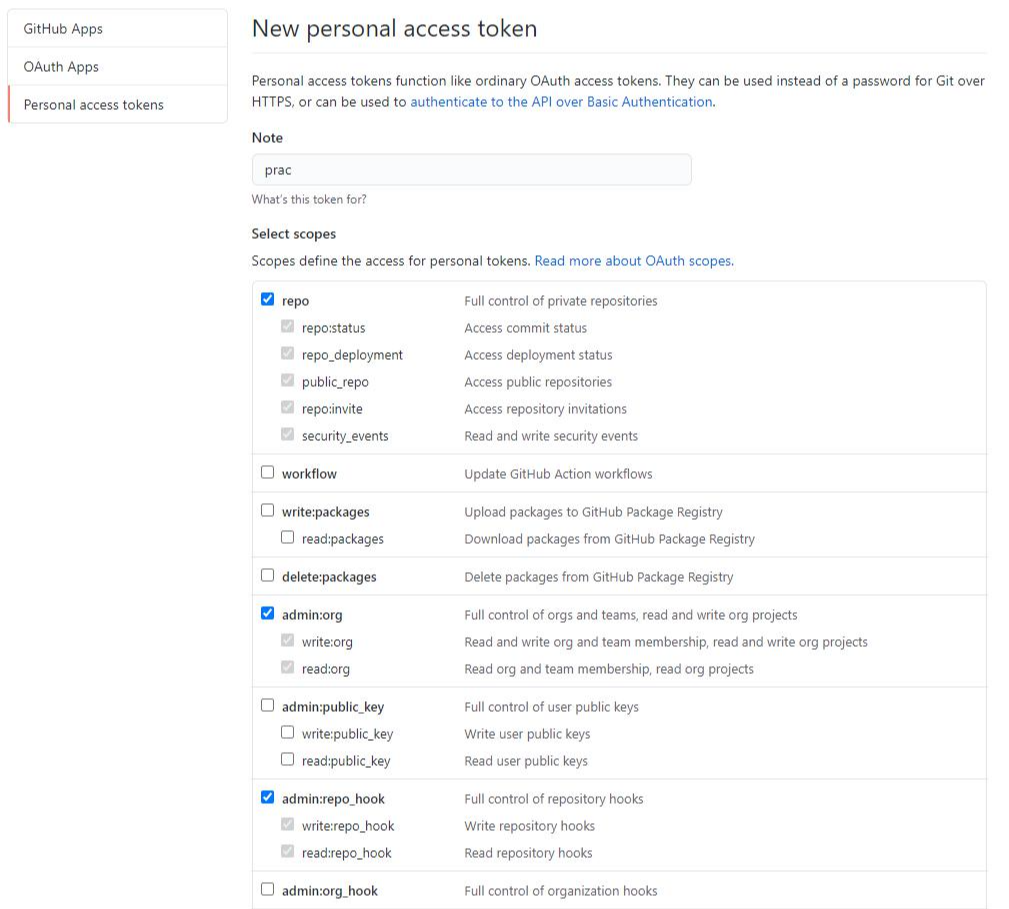
Task: Select the delete:packages scope checkbox
Action: pos(267,575)
